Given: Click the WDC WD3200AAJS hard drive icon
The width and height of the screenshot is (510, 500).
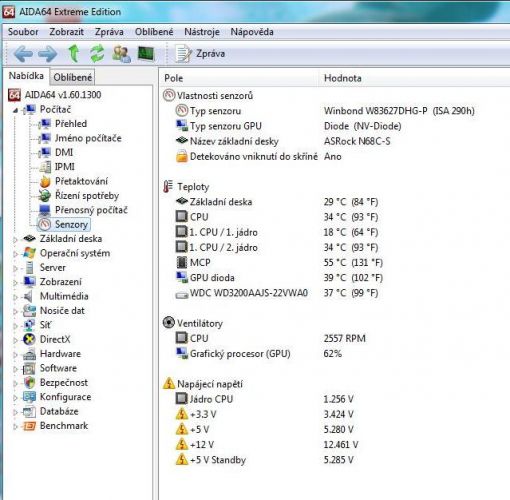Looking at the screenshot, I should 182,294.
